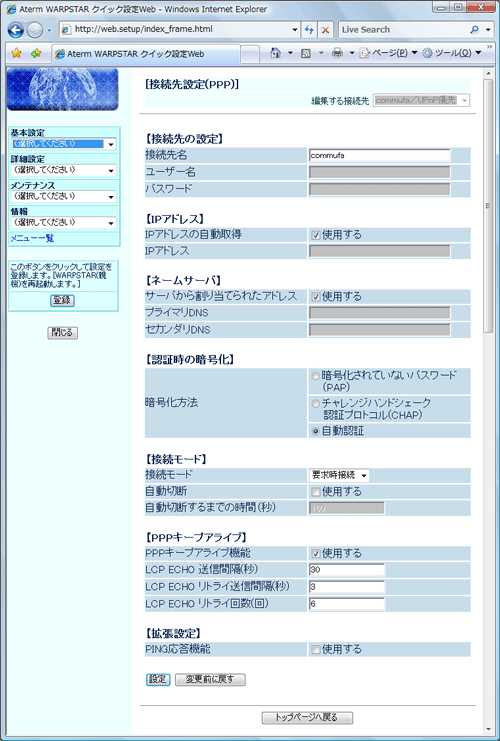500x741 pixels.
Task: Select the Aterm WARPSTAR browser tab
Action: pyautogui.click(x=146, y=54)
